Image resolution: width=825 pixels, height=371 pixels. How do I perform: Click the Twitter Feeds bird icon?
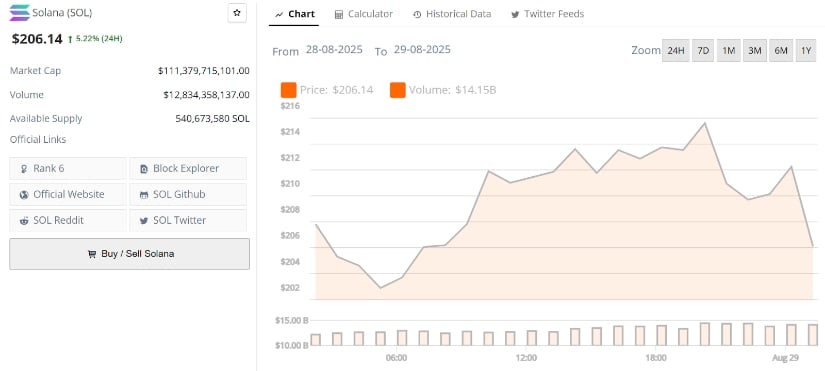515,14
